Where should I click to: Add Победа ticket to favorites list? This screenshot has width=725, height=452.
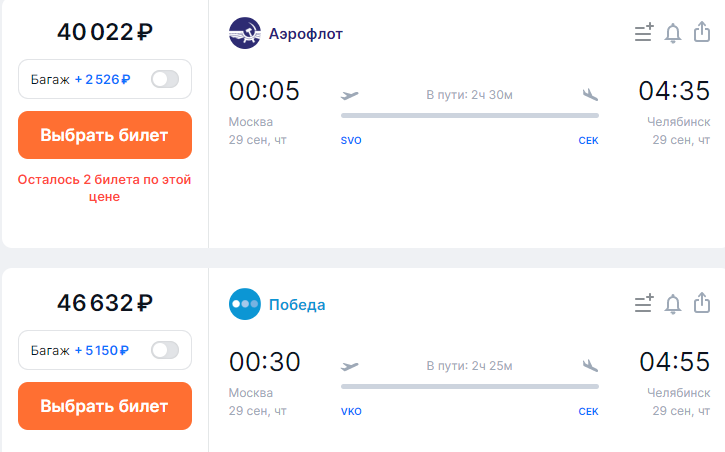pyautogui.click(x=644, y=304)
